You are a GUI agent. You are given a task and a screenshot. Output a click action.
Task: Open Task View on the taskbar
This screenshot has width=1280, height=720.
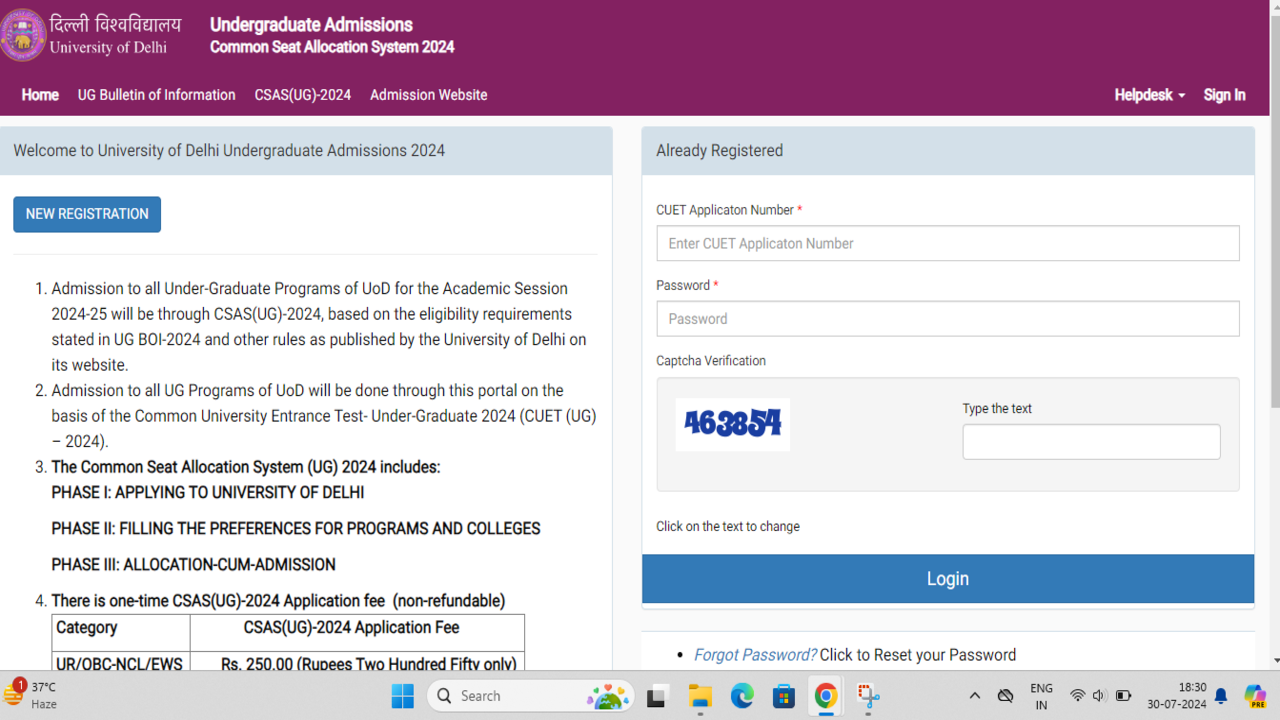pyautogui.click(x=657, y=696)
